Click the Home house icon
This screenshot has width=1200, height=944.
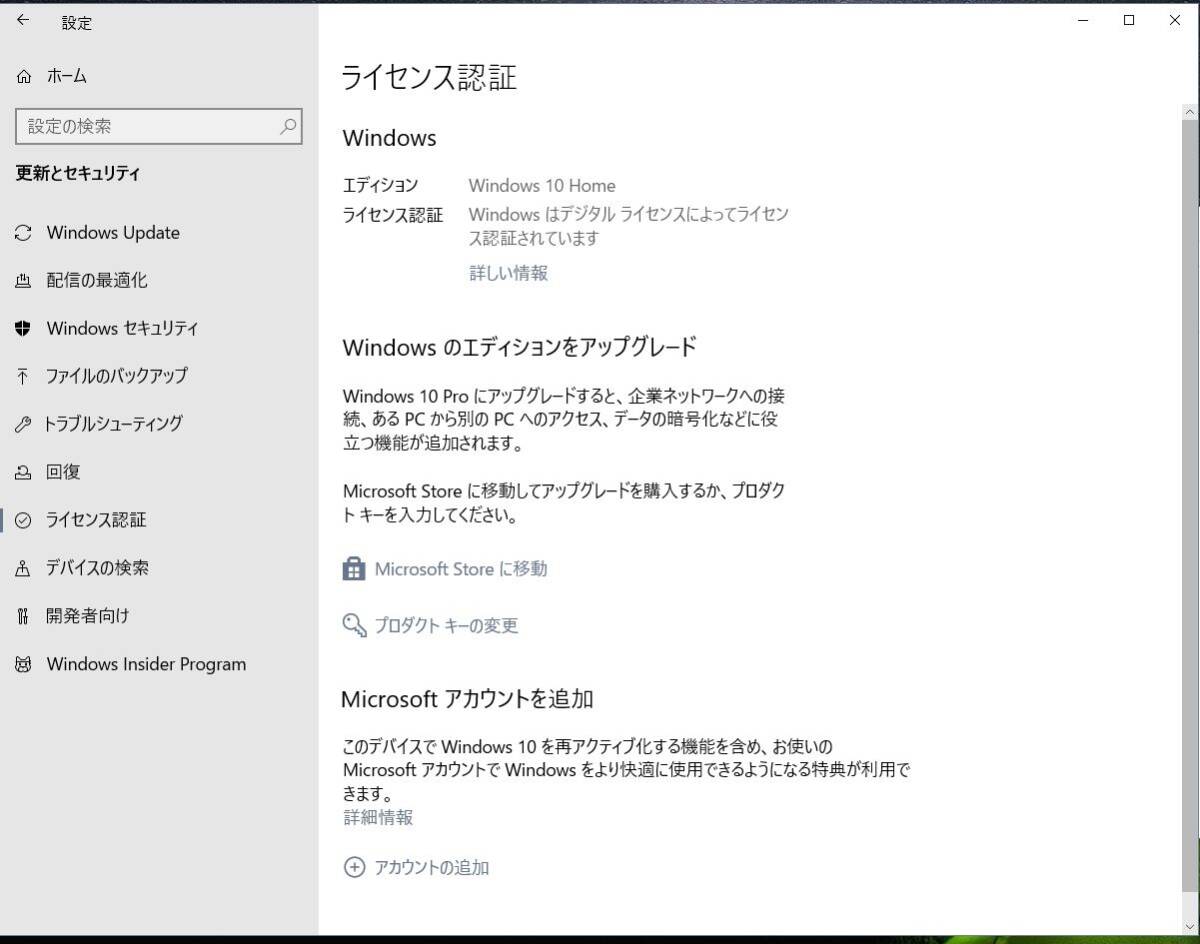pos(24,76)
